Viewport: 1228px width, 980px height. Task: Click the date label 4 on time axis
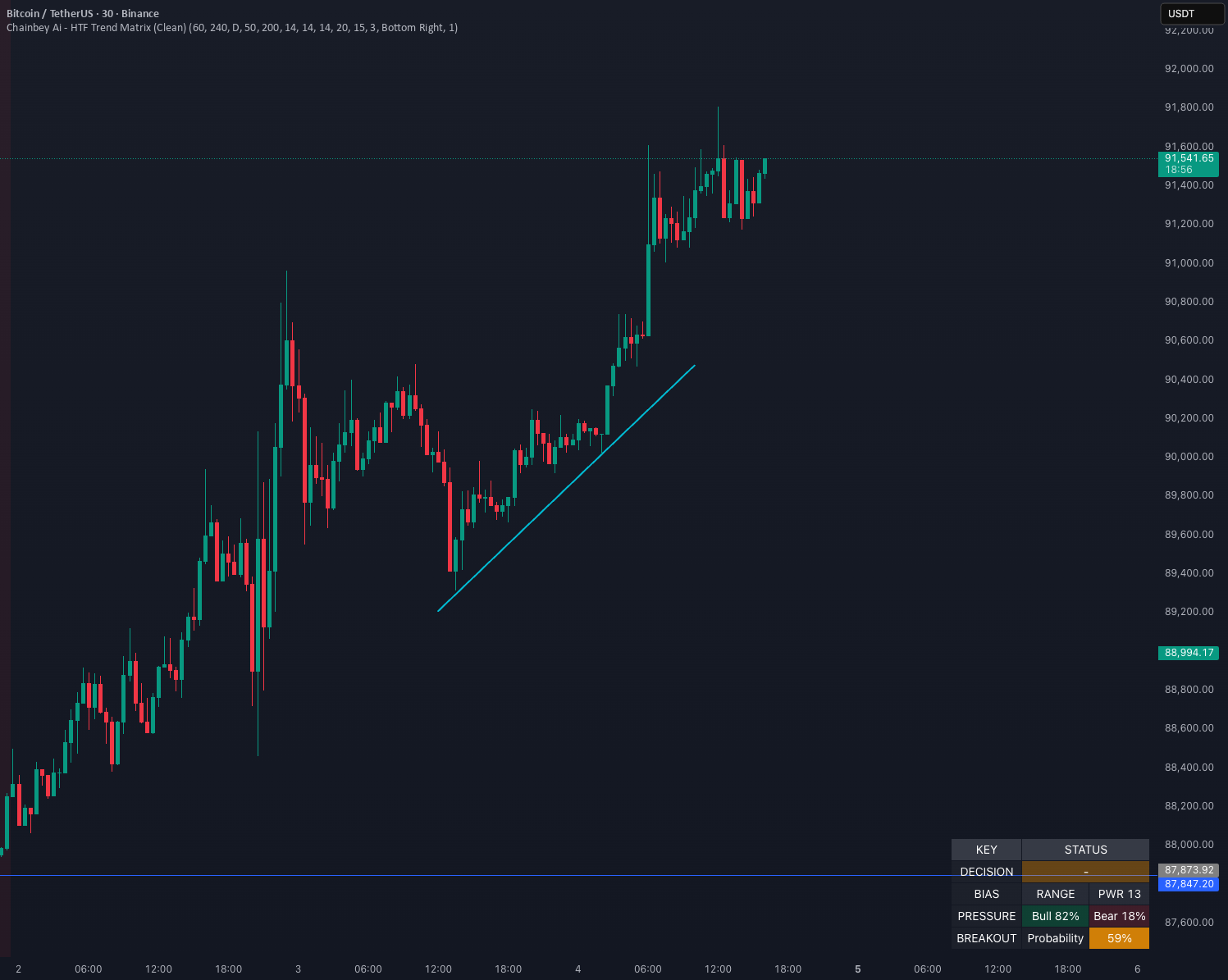pos(578,969)
